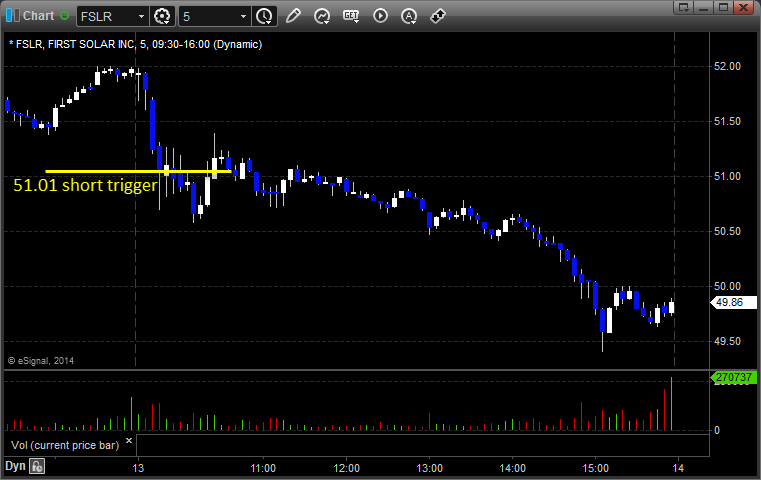Click the 49.86 current price marker
Screen dimensions: 761x480
(733, 302)
